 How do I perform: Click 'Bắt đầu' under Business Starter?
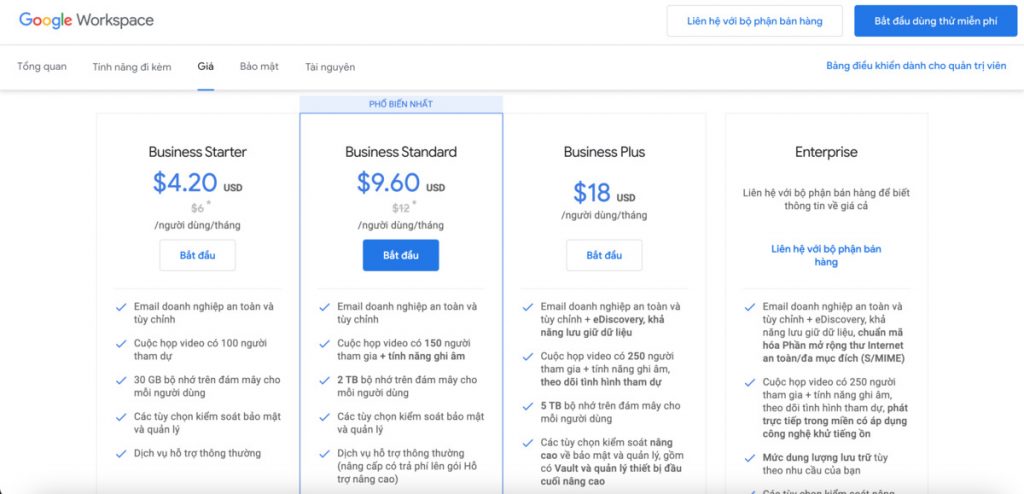point(197,255)
